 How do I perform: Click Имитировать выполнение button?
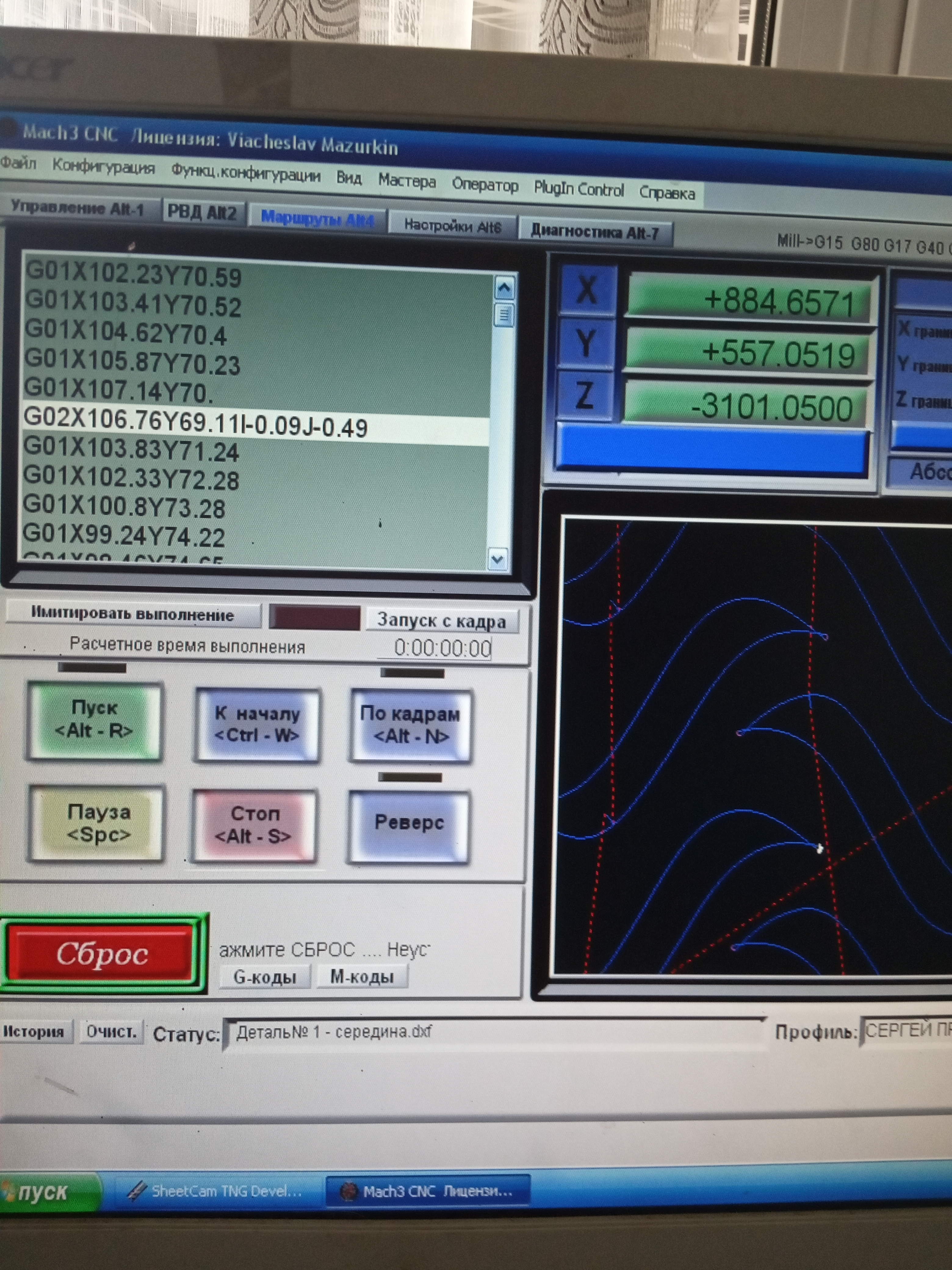(132, 614)
